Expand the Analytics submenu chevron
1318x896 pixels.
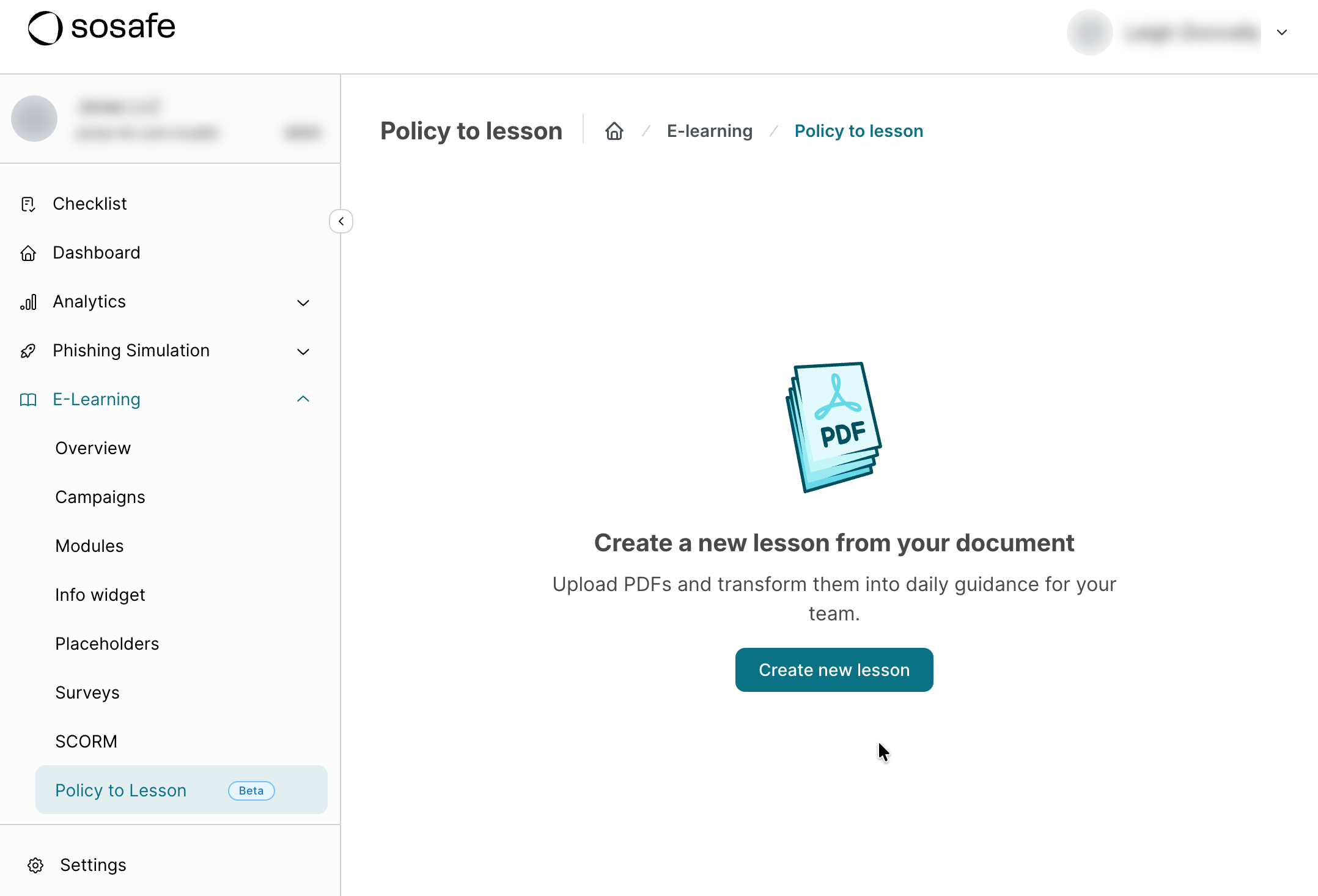(303, 303)
